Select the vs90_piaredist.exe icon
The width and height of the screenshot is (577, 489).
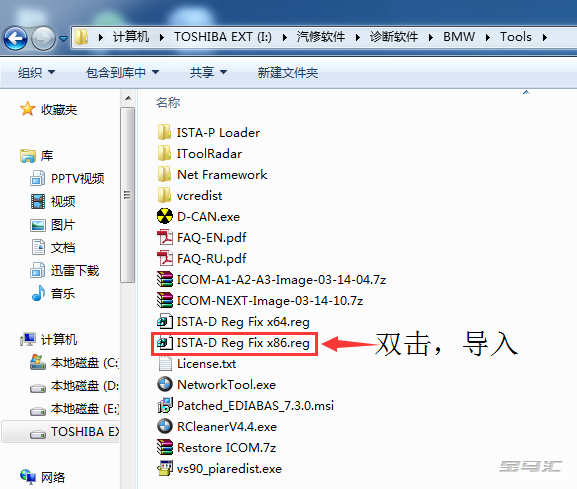[164, 468]
